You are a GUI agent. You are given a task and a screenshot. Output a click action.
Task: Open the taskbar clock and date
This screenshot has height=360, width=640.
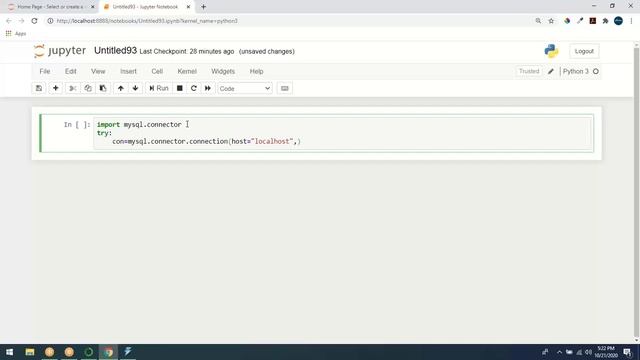[606, 352]
